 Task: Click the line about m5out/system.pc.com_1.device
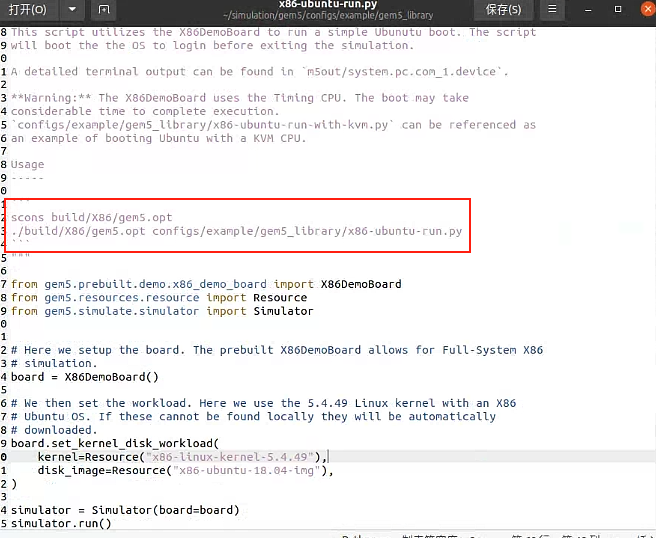260,72
